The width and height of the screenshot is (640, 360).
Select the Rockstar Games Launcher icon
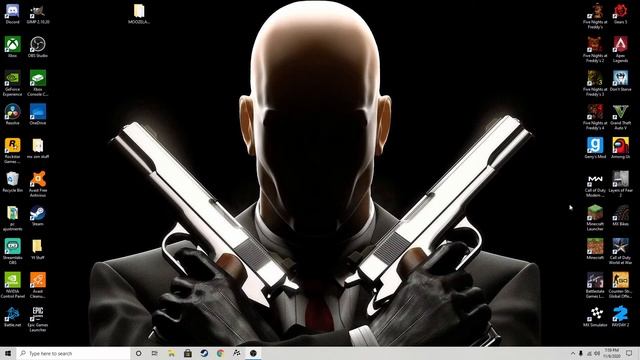pyautogui.click(x=12, y=150)
